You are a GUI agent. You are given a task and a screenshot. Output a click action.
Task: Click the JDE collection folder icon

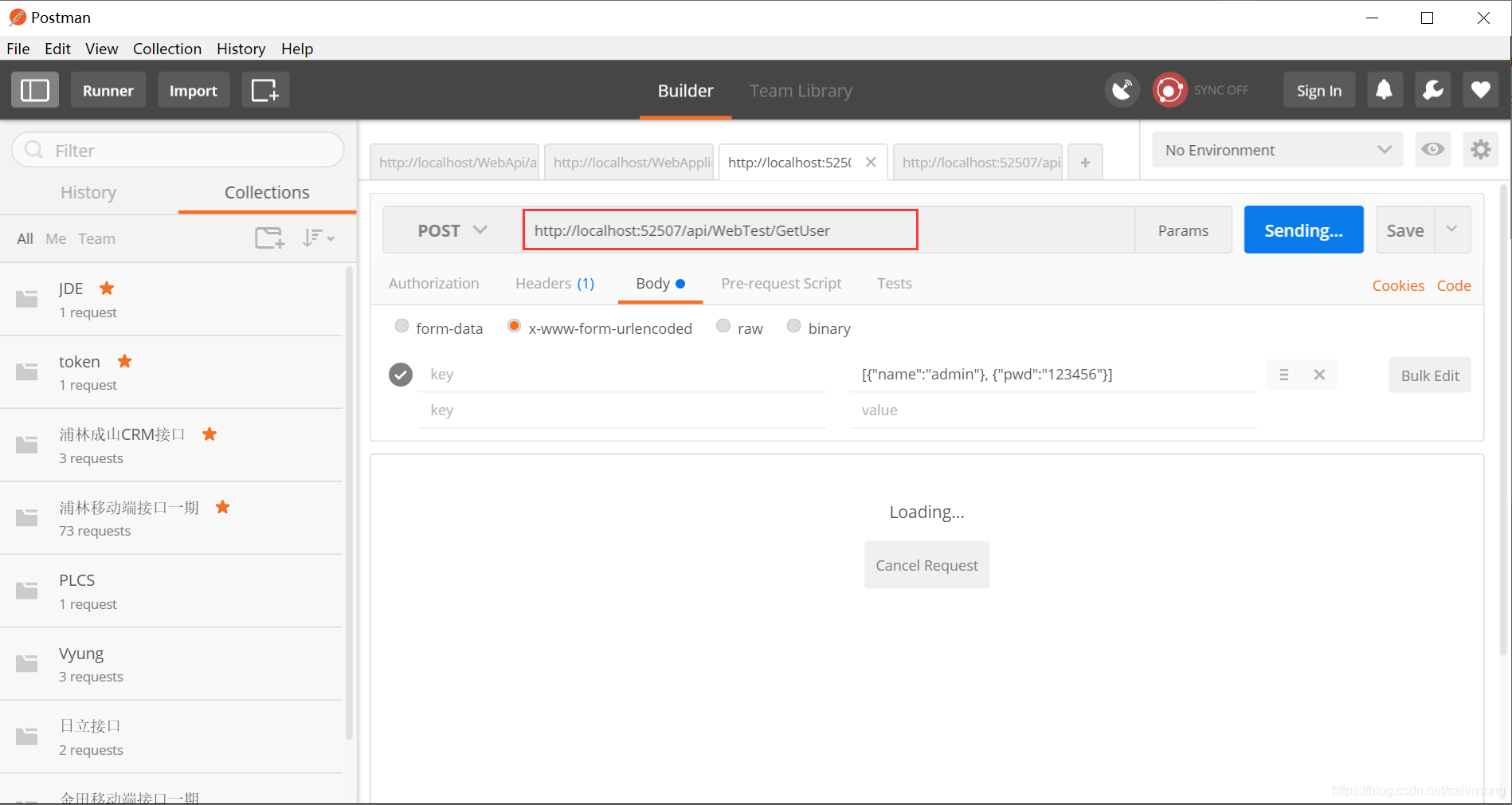click(x=27, y=299)
